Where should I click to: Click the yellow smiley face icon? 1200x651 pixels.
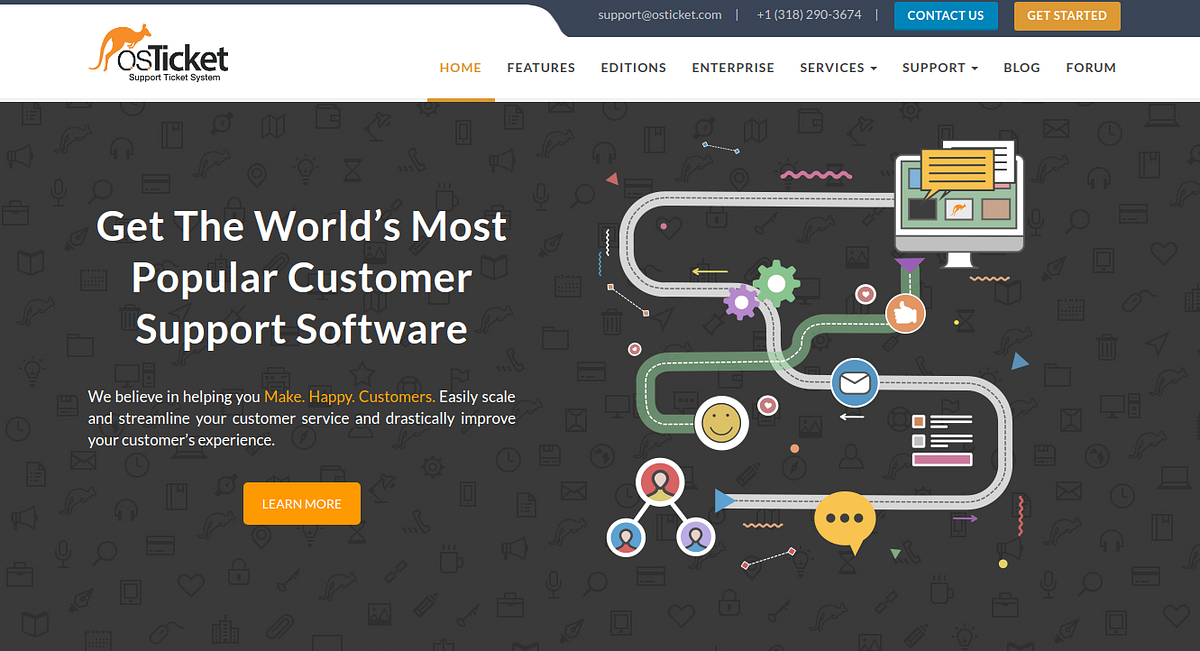pos(720,421)
